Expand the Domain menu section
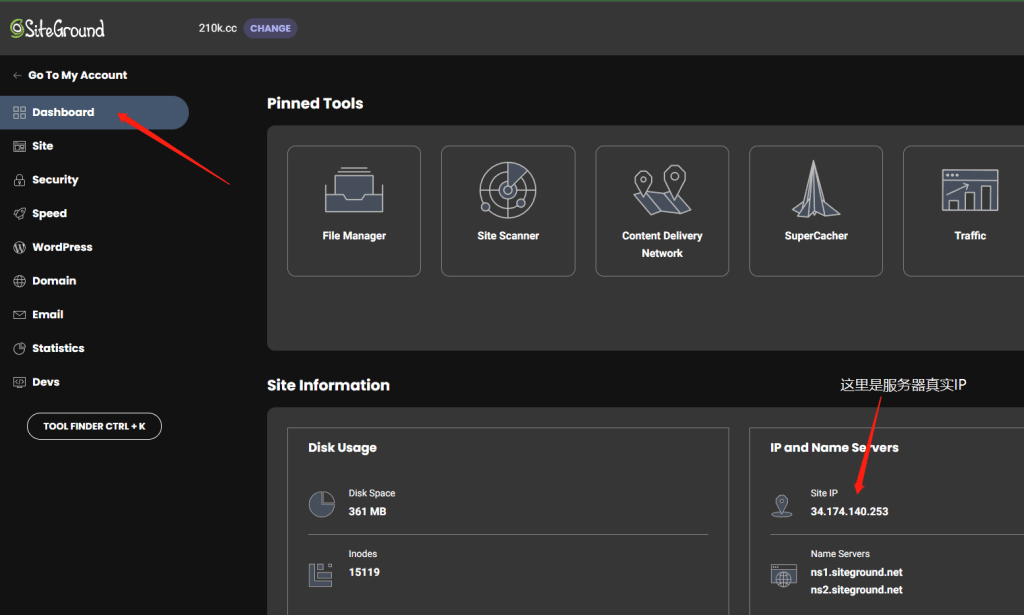 tap(54, 281)
